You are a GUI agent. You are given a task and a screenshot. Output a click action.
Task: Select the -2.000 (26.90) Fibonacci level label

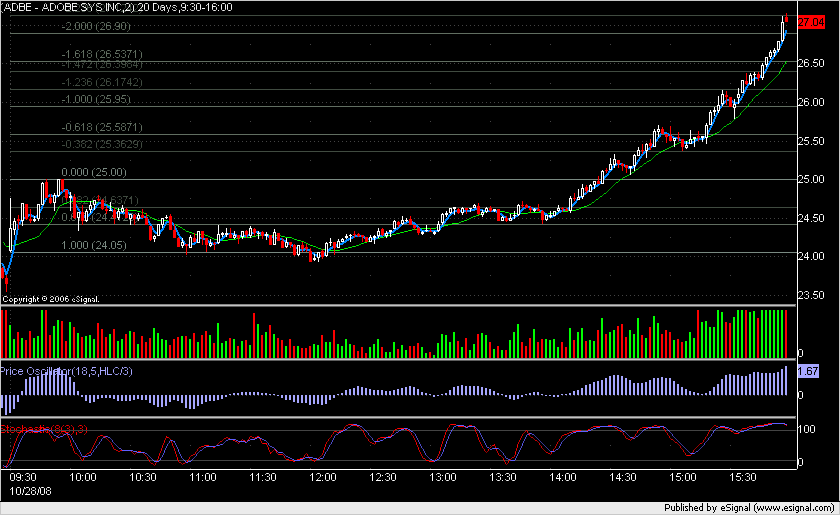click(x=96, y=27)
